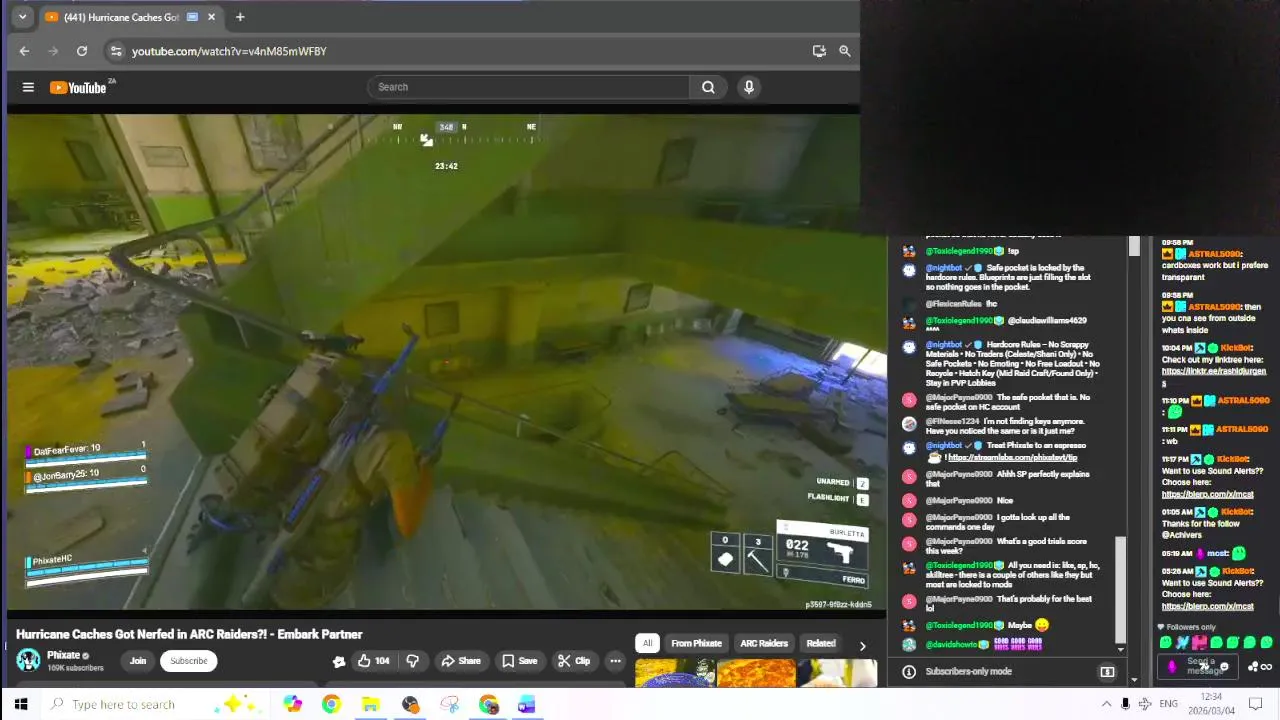Open the YouTube hamburger guide menu
This screenshot has width=1280, height=720.
[28, 87]
